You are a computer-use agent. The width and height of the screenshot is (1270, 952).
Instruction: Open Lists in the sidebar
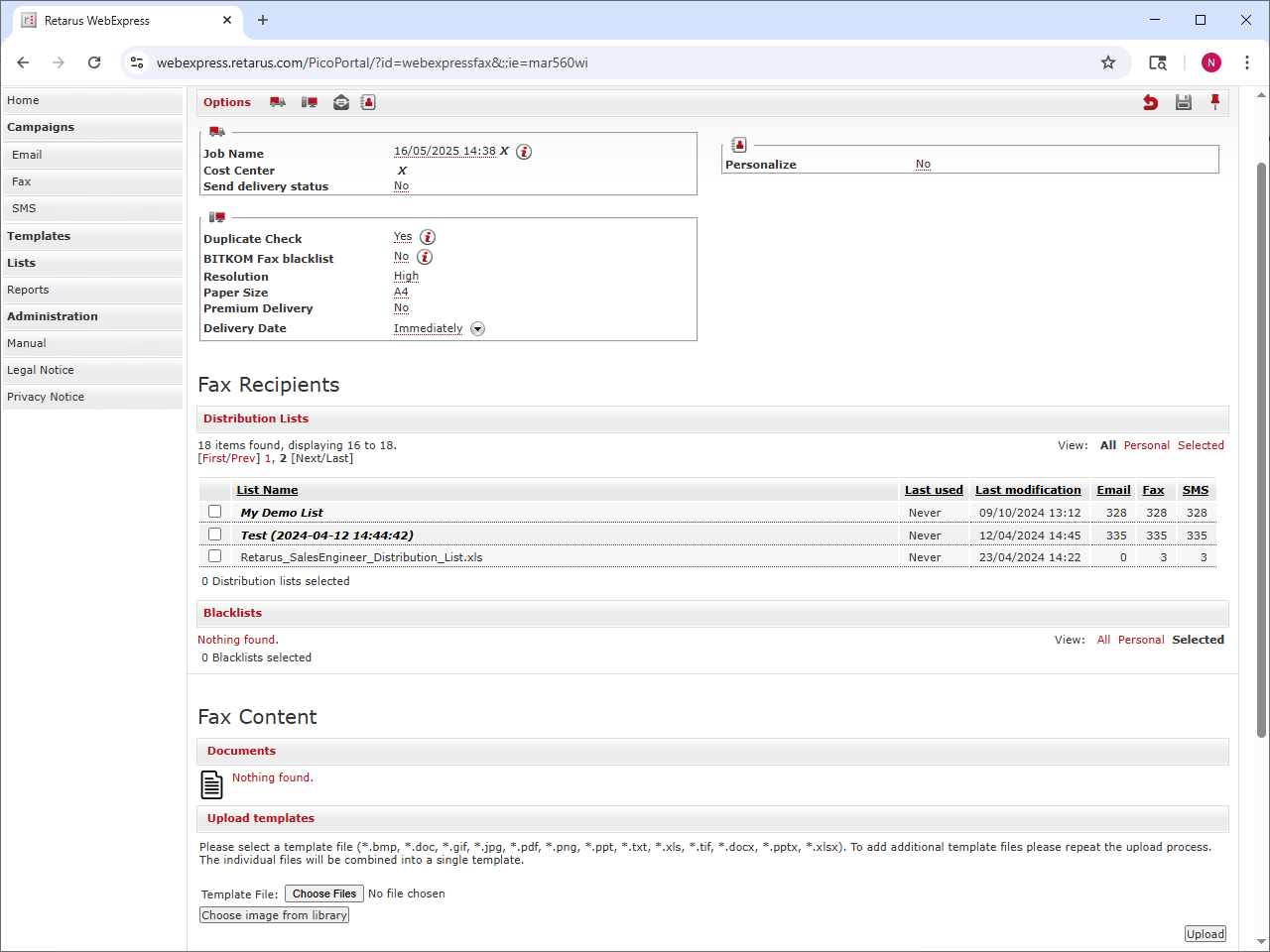pyautogui.click(x=92, y=263)
